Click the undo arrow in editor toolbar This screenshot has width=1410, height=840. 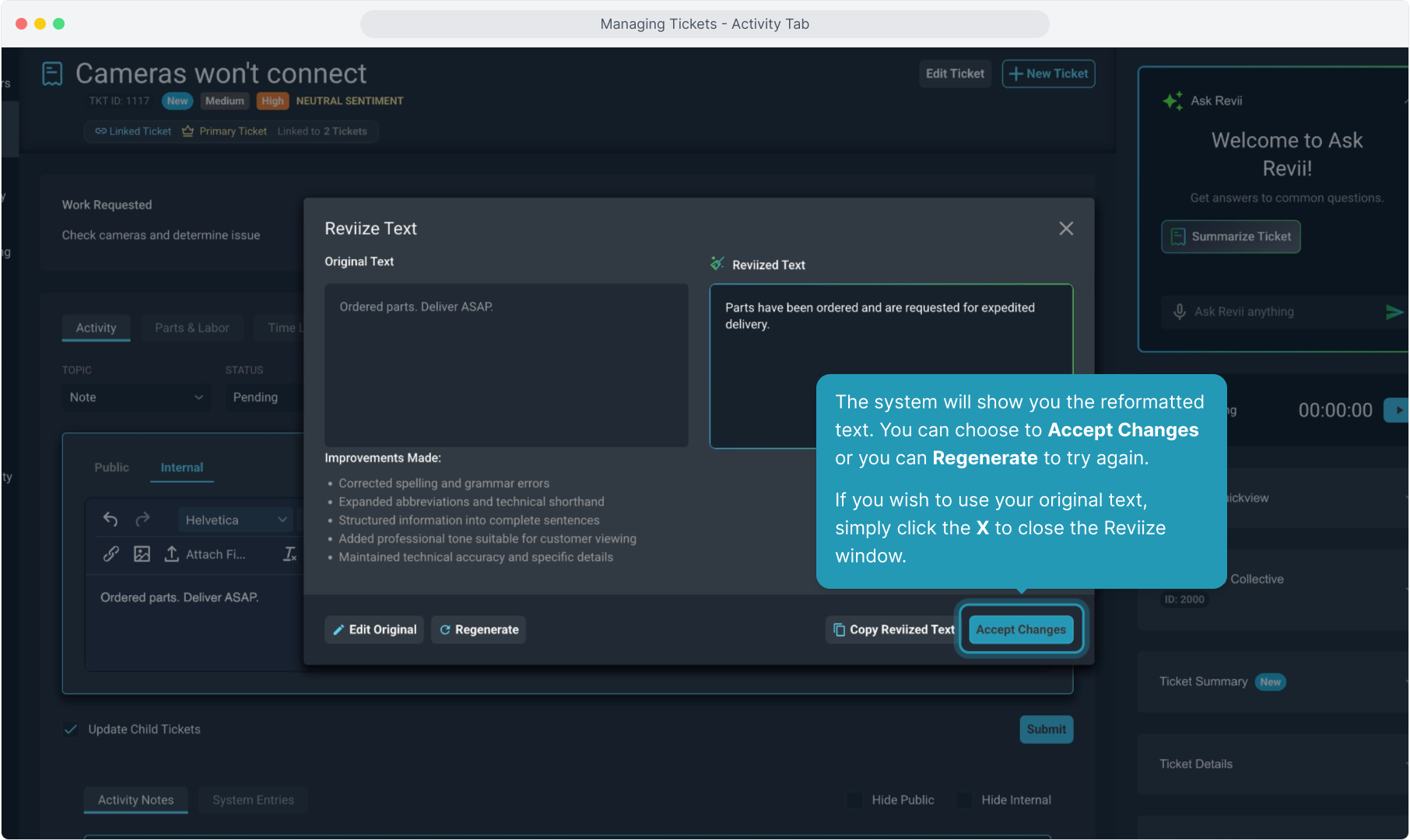(110, 520)
